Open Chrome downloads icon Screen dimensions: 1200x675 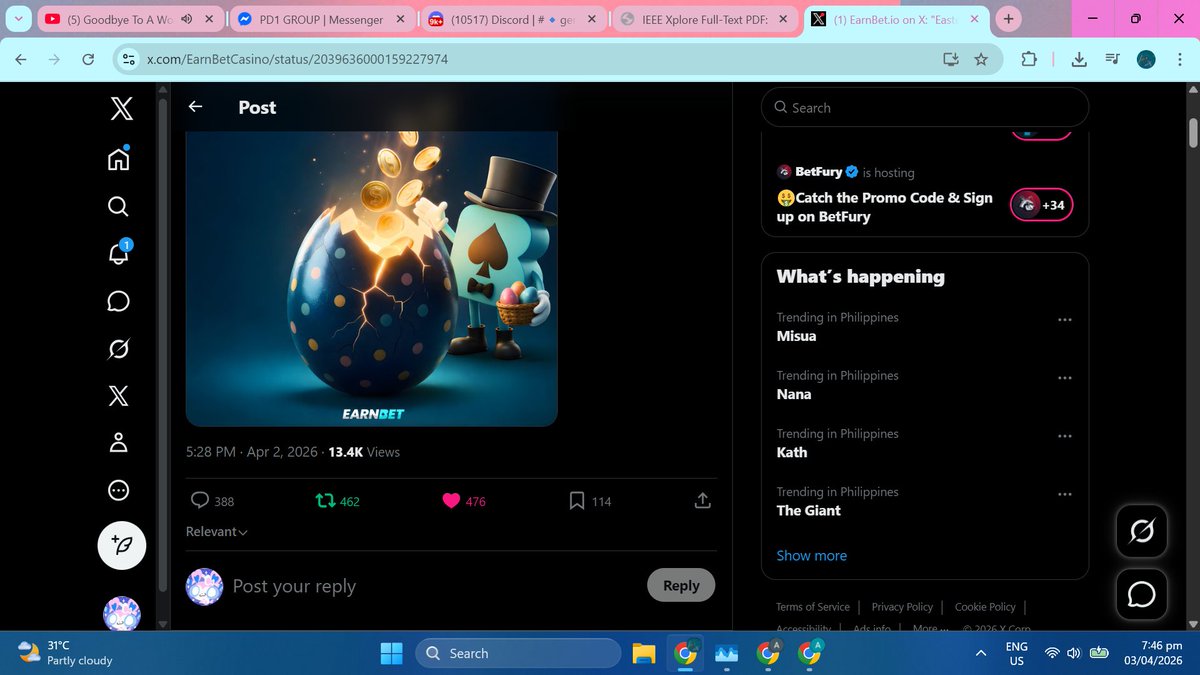click(x=1079, y=60)
